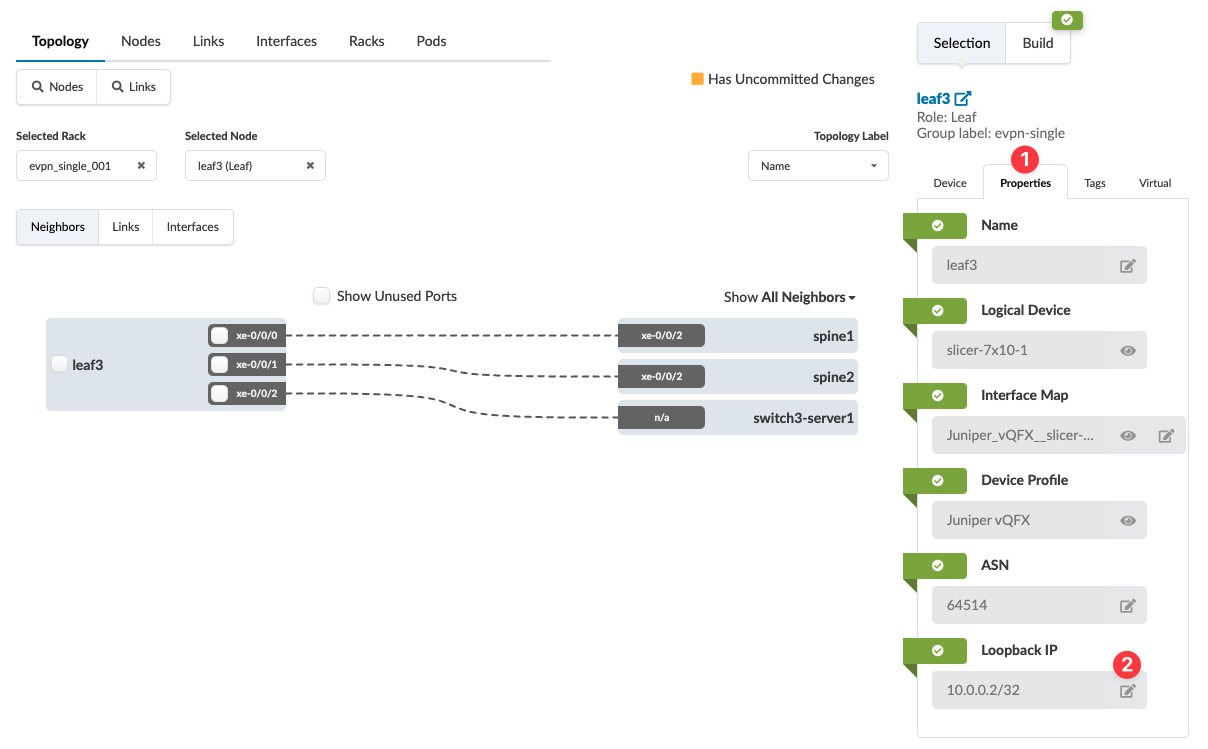Select the xe-0/0/0 port checkbox
1208x749 pixels.
click(219, 335)
